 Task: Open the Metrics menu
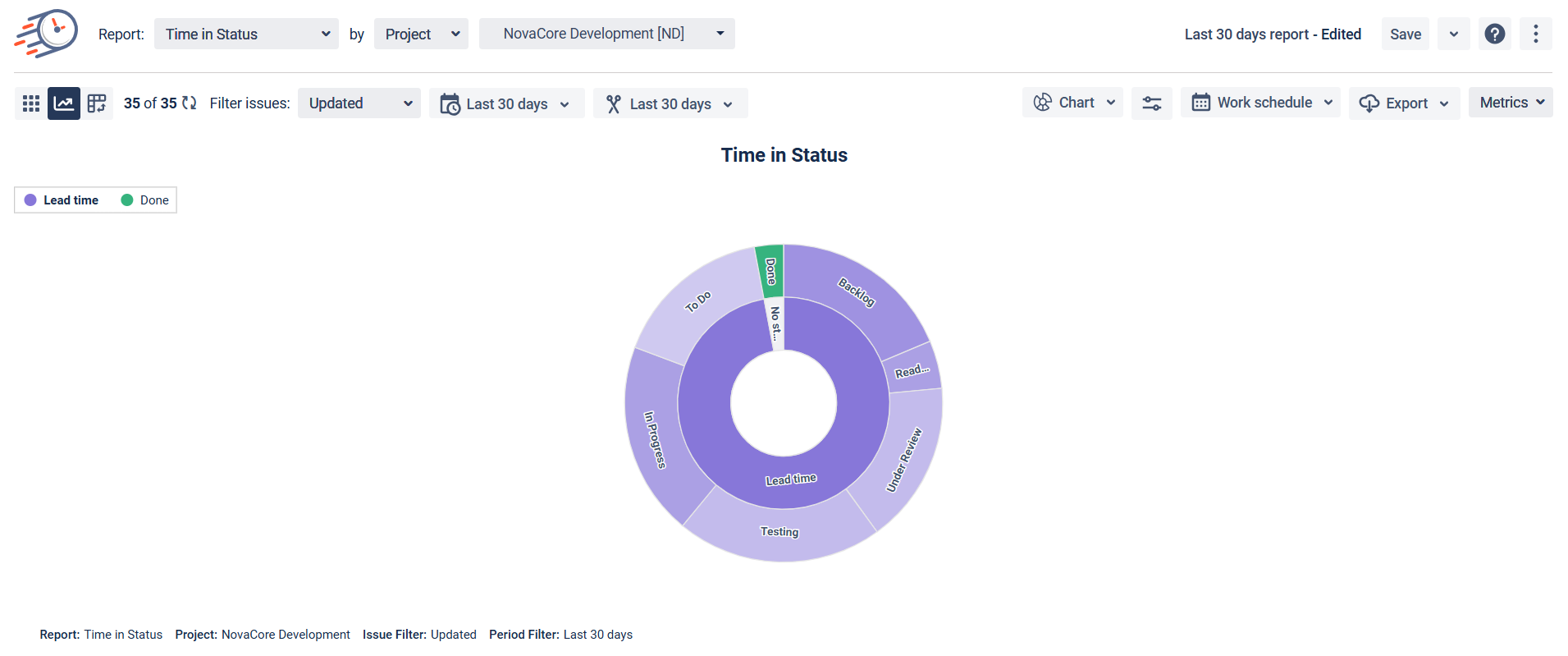(1510, 103)
